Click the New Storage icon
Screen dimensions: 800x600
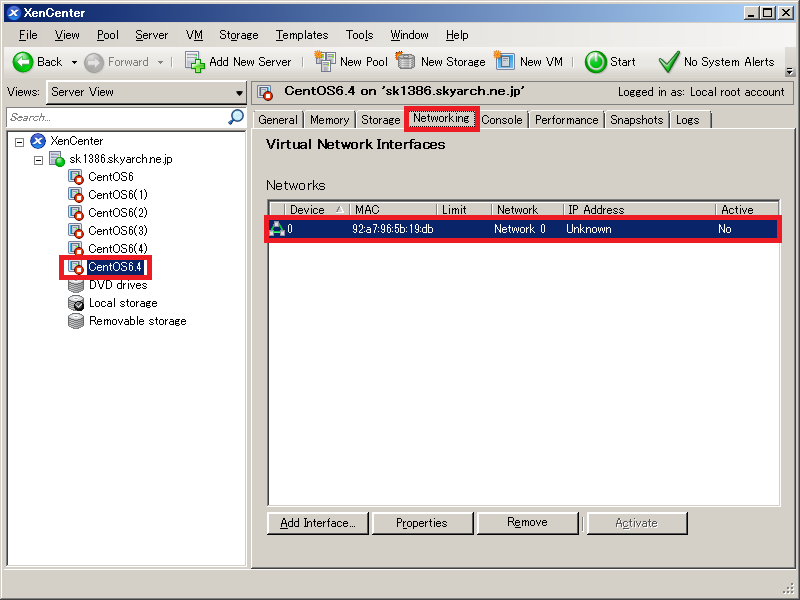405,61
